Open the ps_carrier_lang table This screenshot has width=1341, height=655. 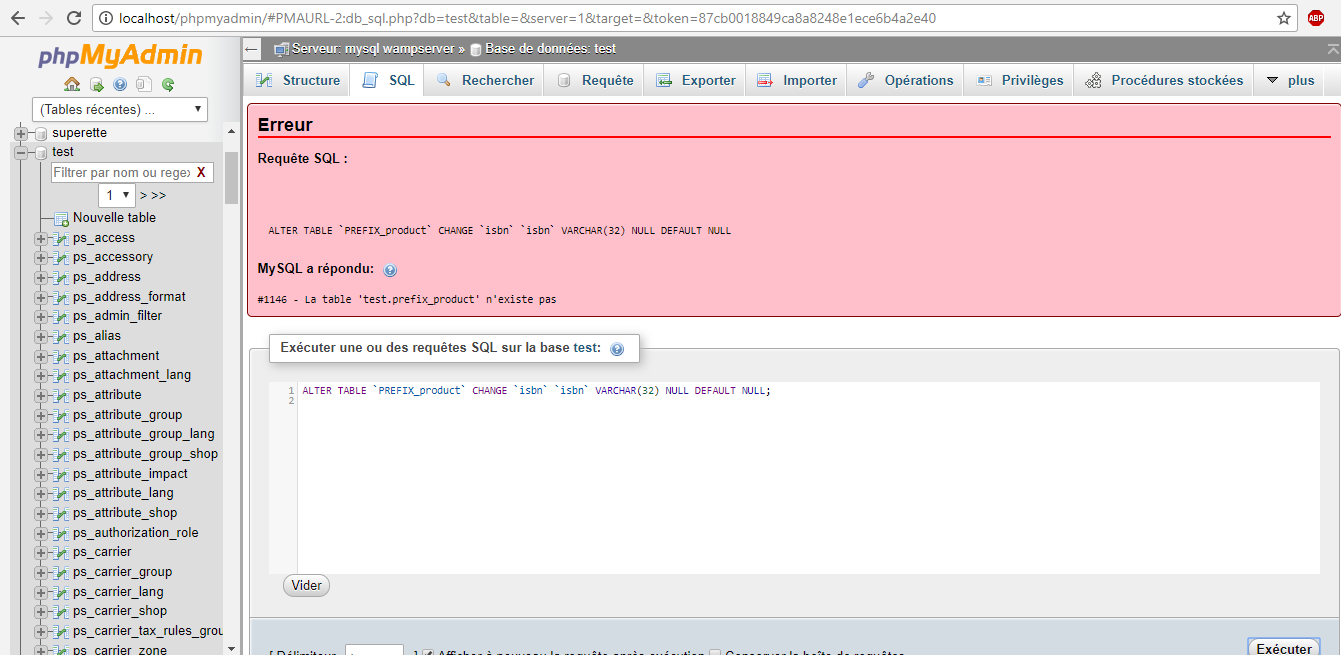click(x=118, y=592)
